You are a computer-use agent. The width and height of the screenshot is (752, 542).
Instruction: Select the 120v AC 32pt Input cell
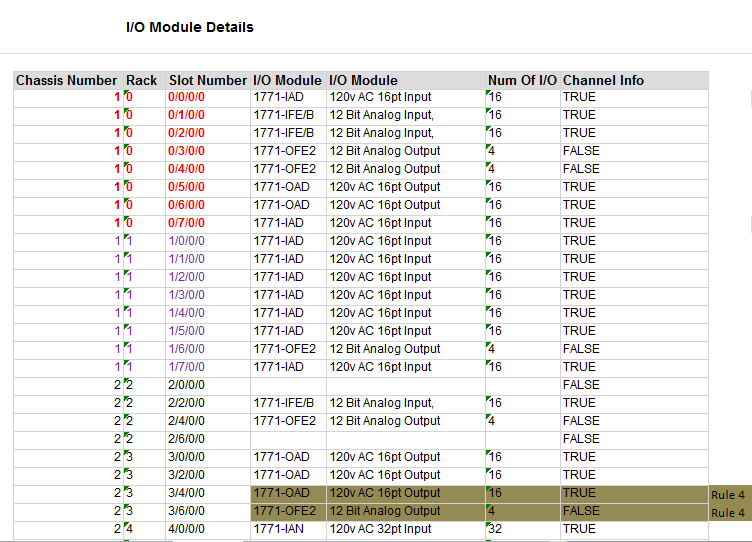406,529
